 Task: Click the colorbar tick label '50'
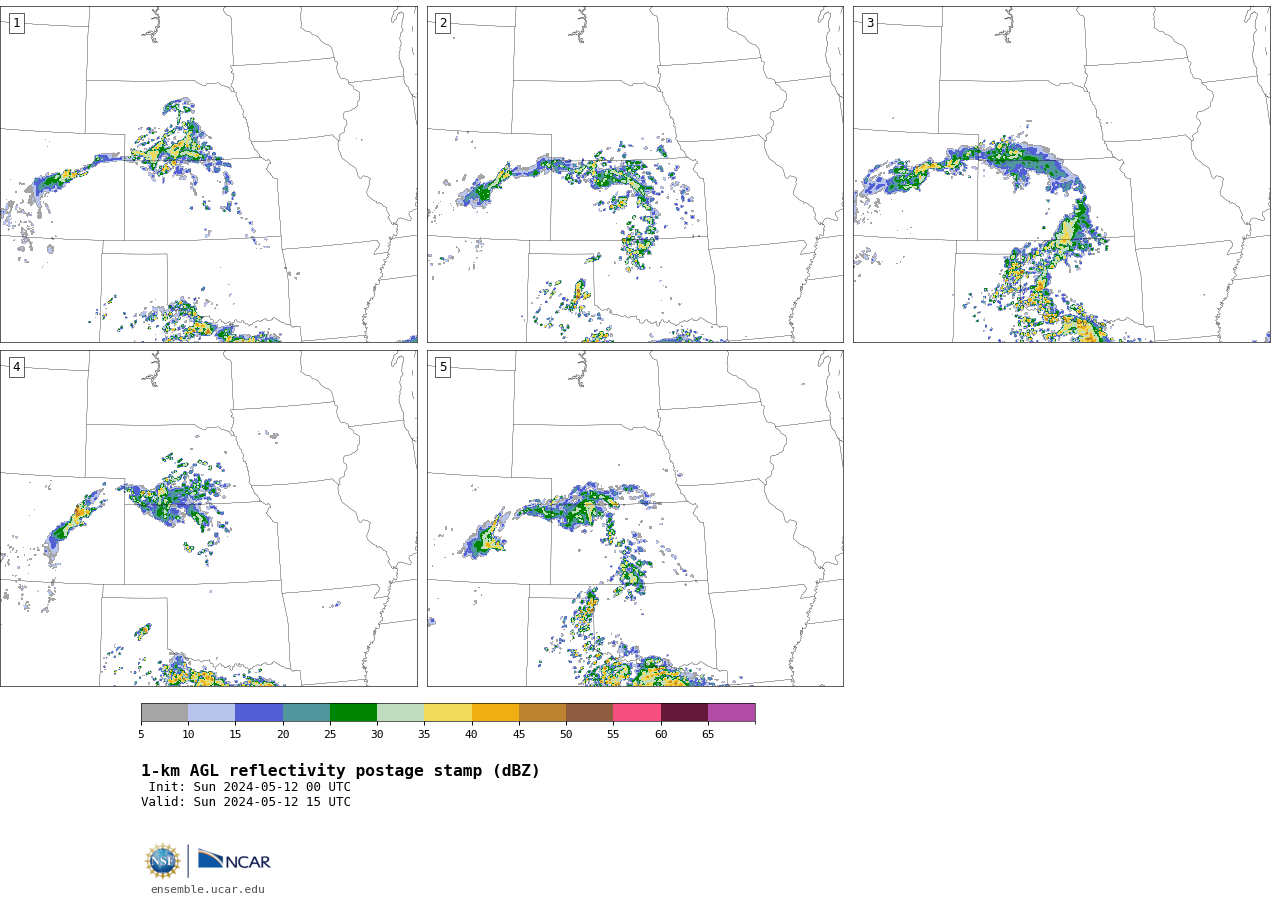[566, 735]
